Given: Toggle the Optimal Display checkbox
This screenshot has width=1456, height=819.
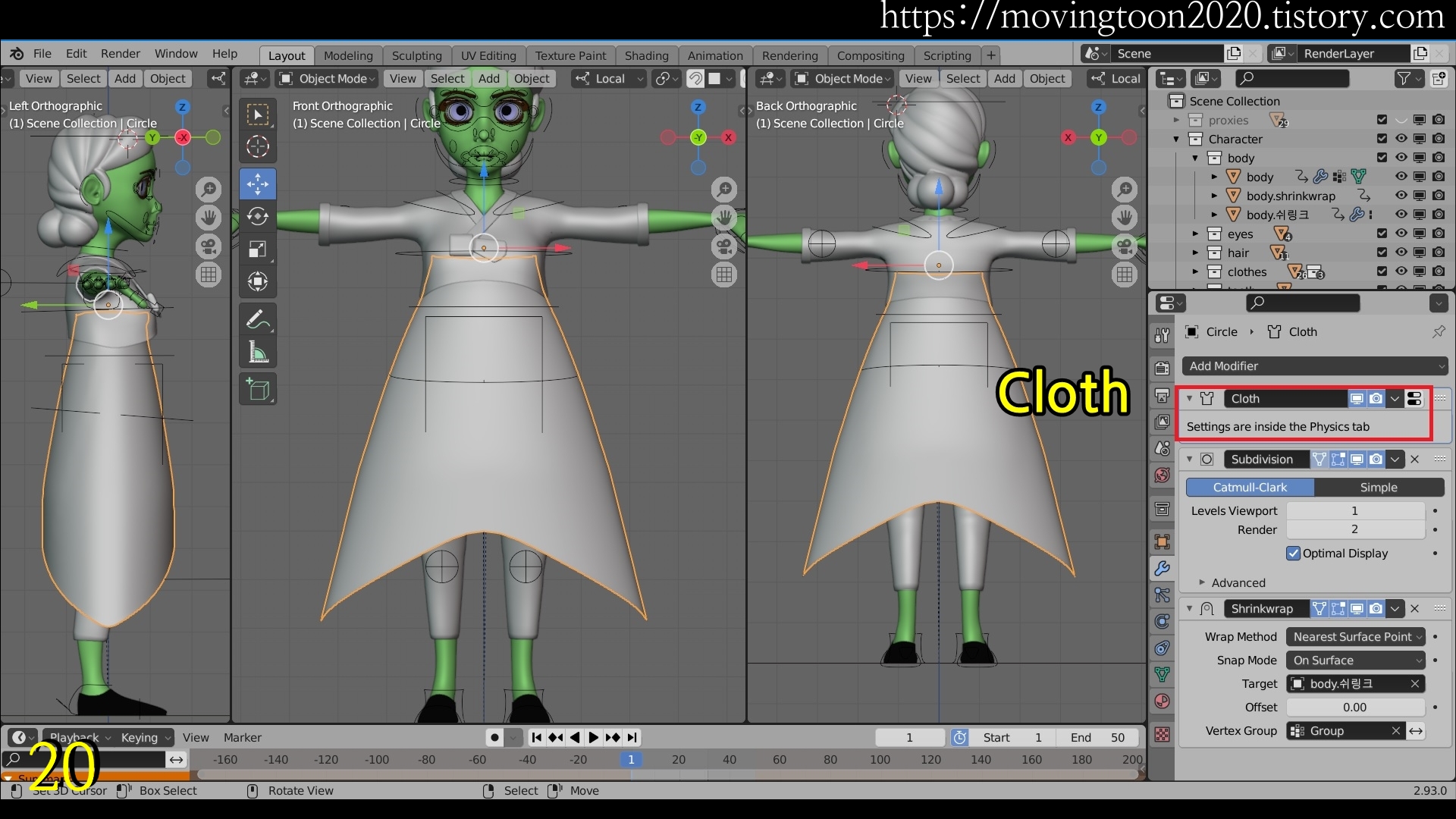Looking at the screenshot, I should tap(1294, 554).
